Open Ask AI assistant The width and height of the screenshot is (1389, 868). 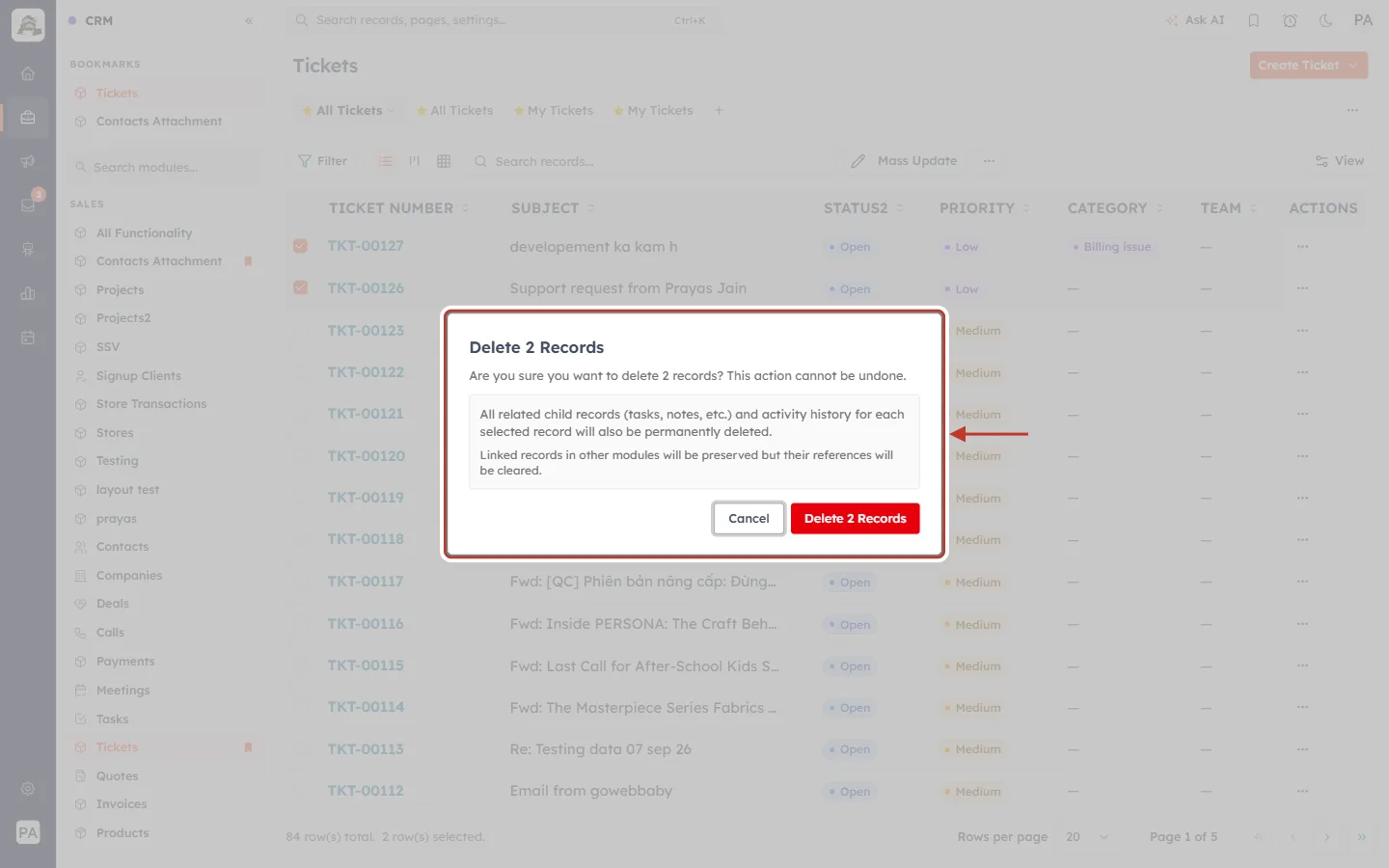tap(1194, 20)
